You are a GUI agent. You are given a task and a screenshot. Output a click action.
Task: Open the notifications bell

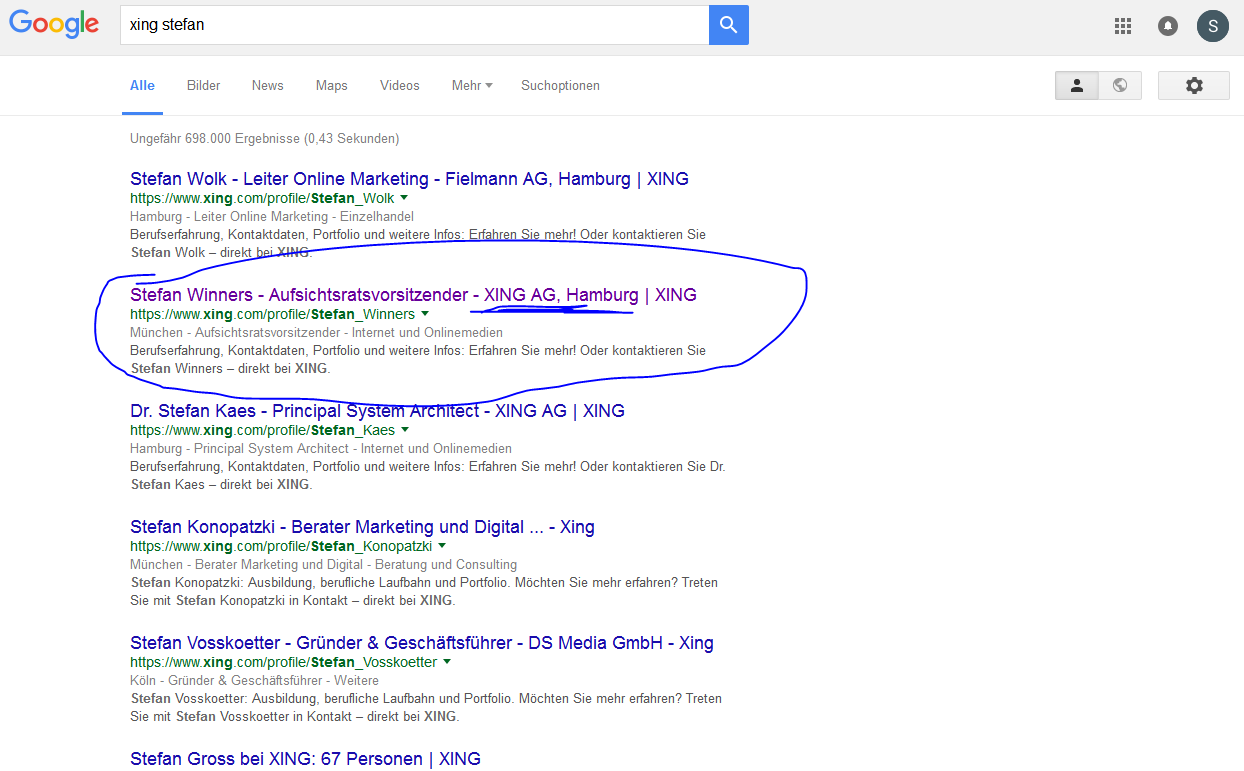(1168, 26)
